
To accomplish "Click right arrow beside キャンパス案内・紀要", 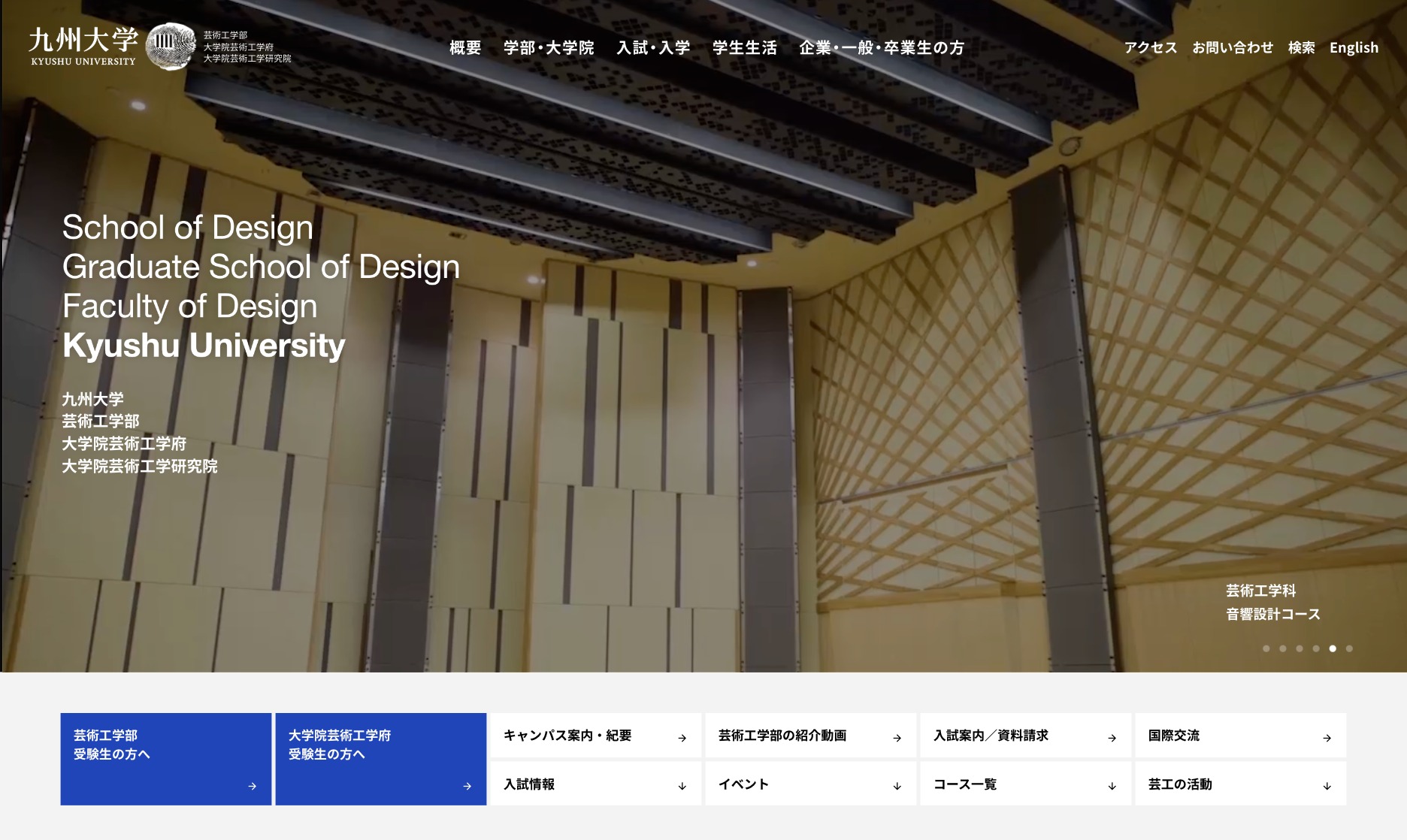I will click(682, 738).
